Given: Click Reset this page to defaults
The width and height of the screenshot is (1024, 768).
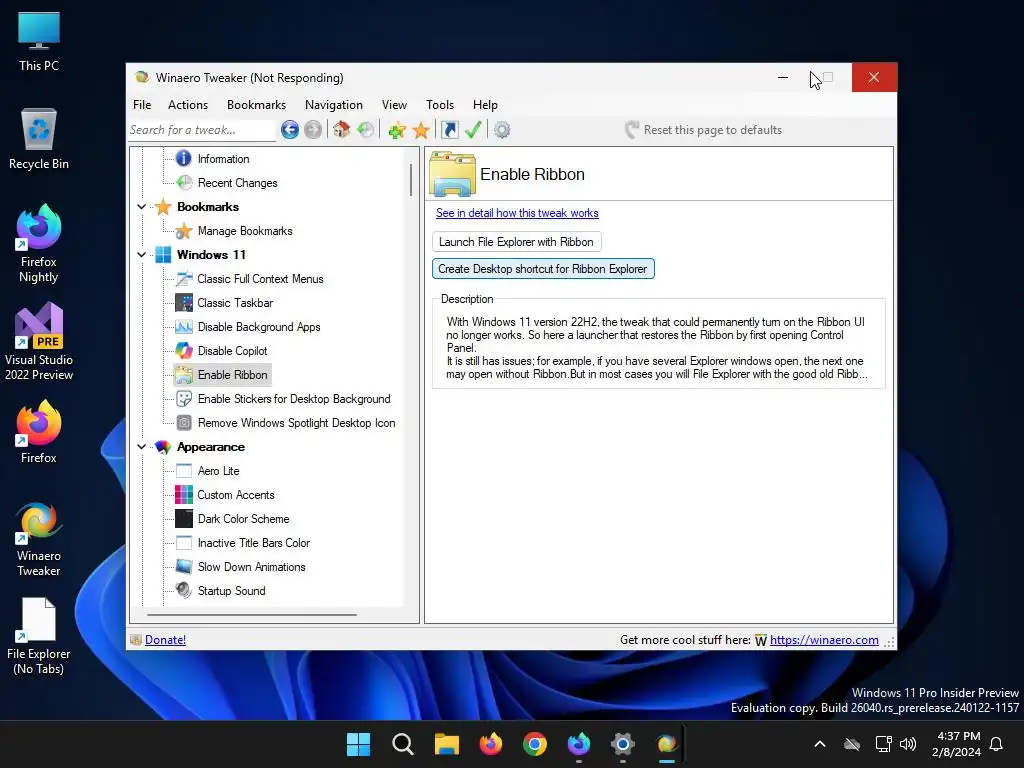Looking at the screenshot, I should pos(703,130).
